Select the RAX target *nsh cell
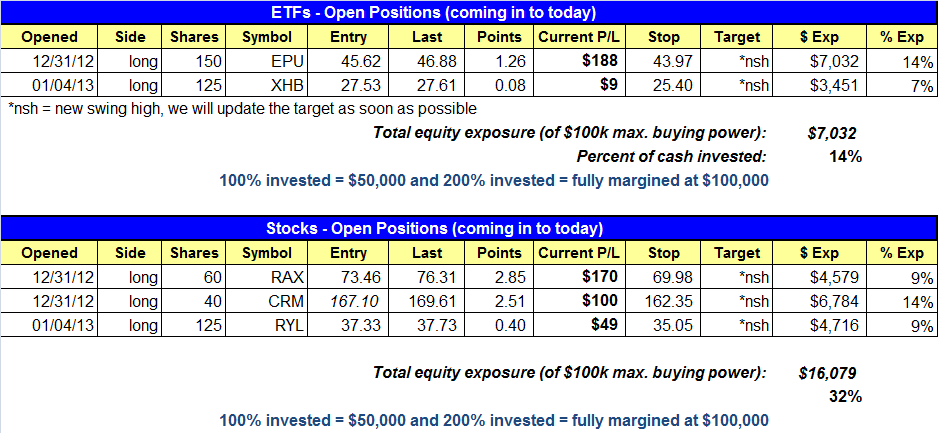Viewport: 938px width, 433px height. (x=738, y=278)
